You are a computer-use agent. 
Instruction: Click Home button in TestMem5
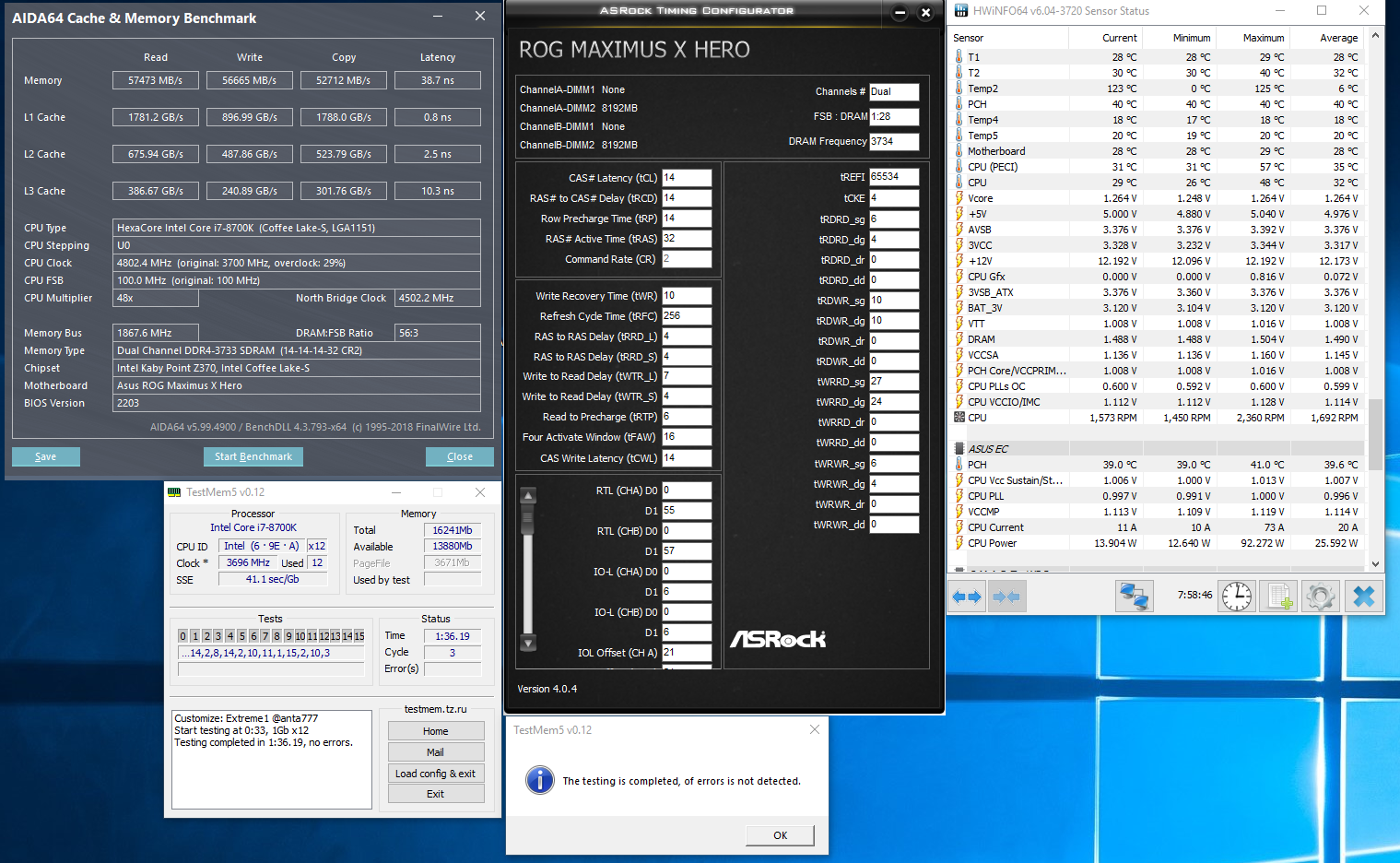tap(436, 730)
